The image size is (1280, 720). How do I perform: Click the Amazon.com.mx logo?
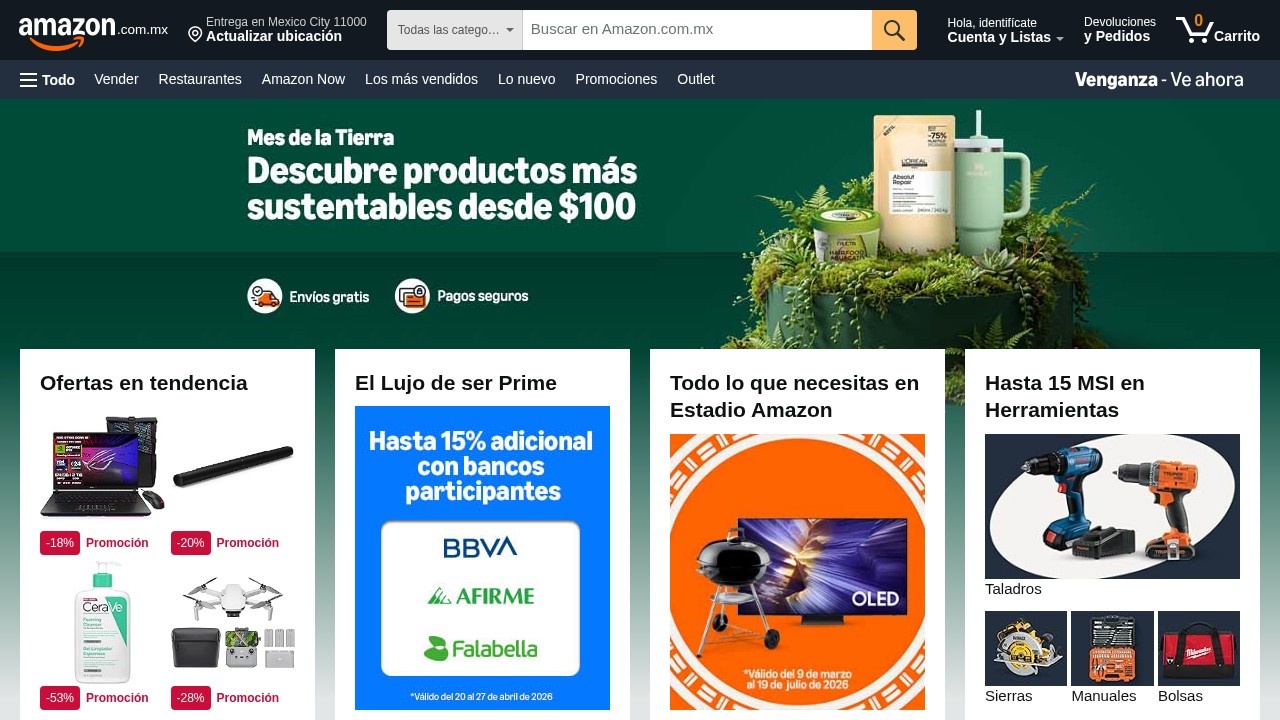point(93,31)
